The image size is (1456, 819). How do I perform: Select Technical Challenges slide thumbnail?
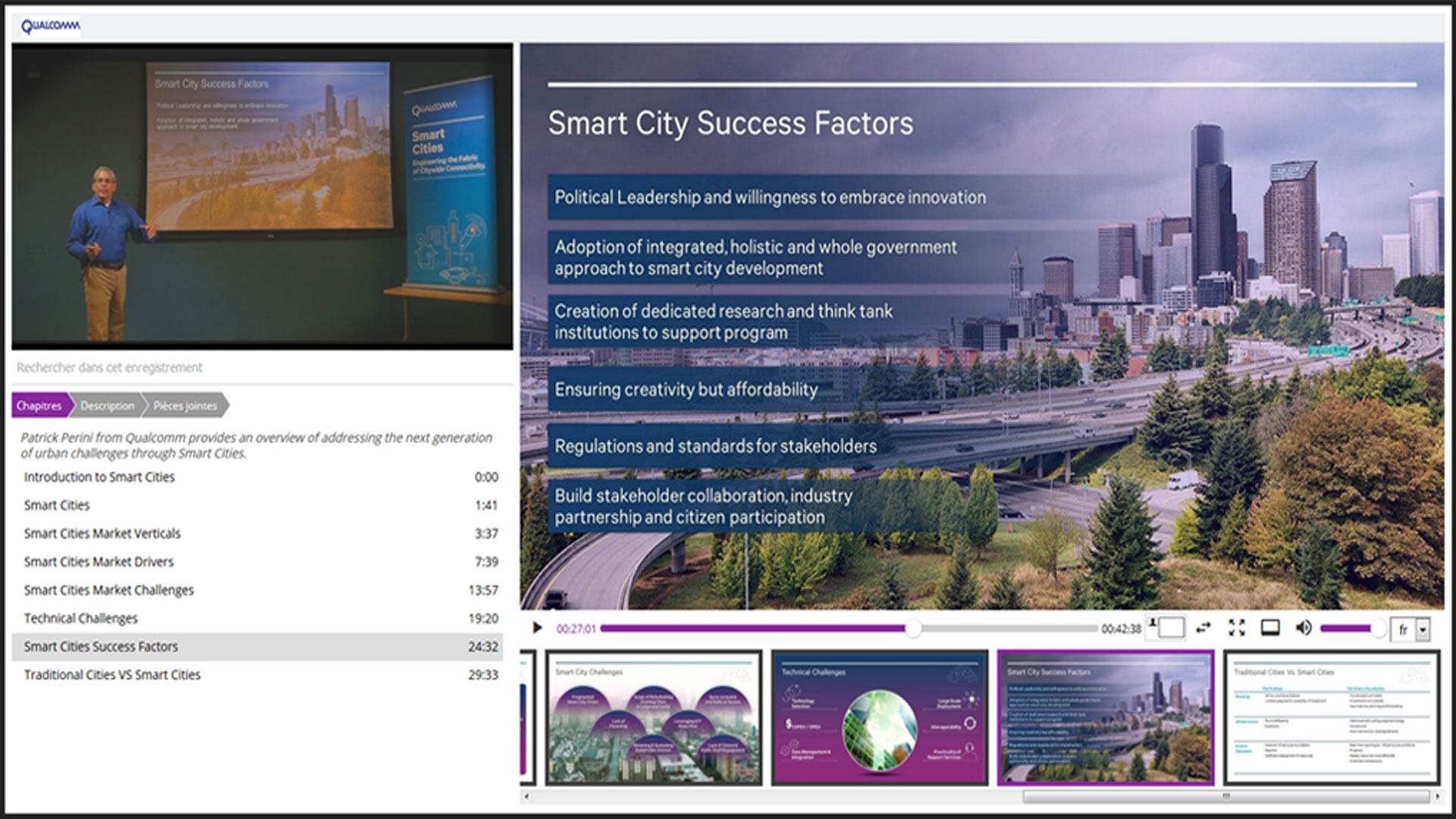pos(880,717)
